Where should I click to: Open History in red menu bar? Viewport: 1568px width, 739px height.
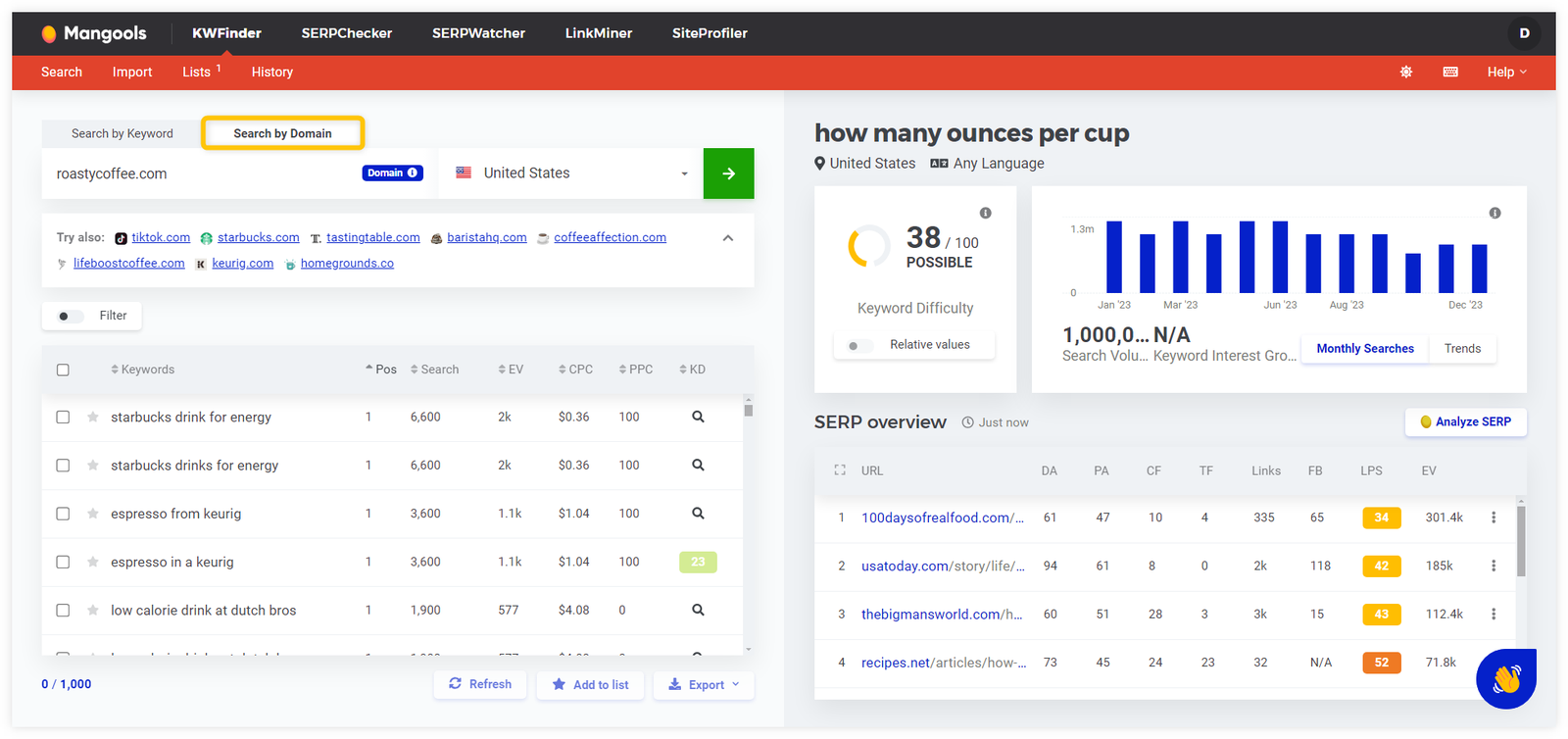[271, 72]
